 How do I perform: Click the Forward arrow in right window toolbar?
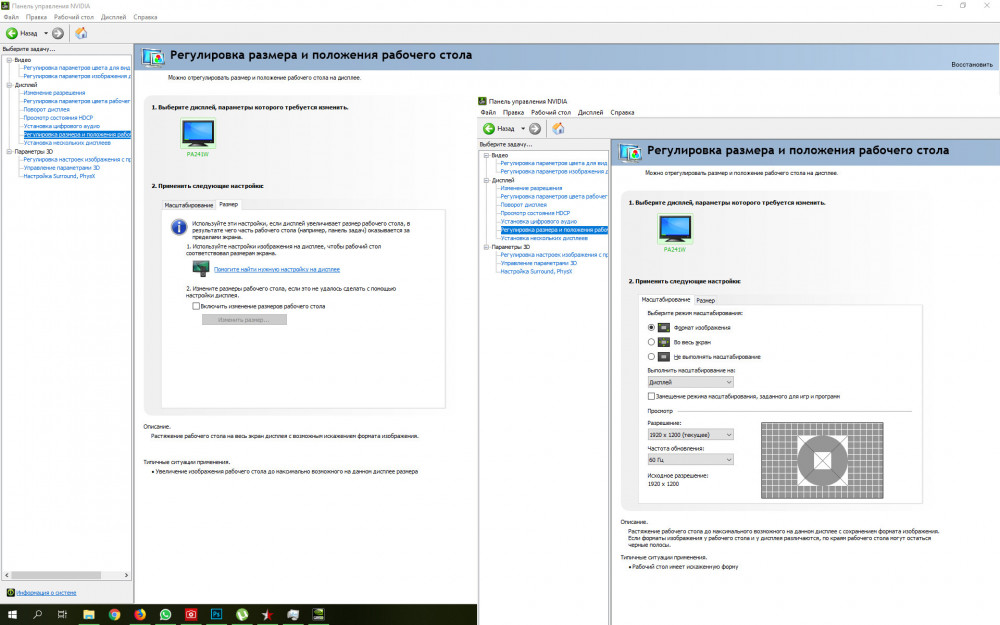(535, 129)
